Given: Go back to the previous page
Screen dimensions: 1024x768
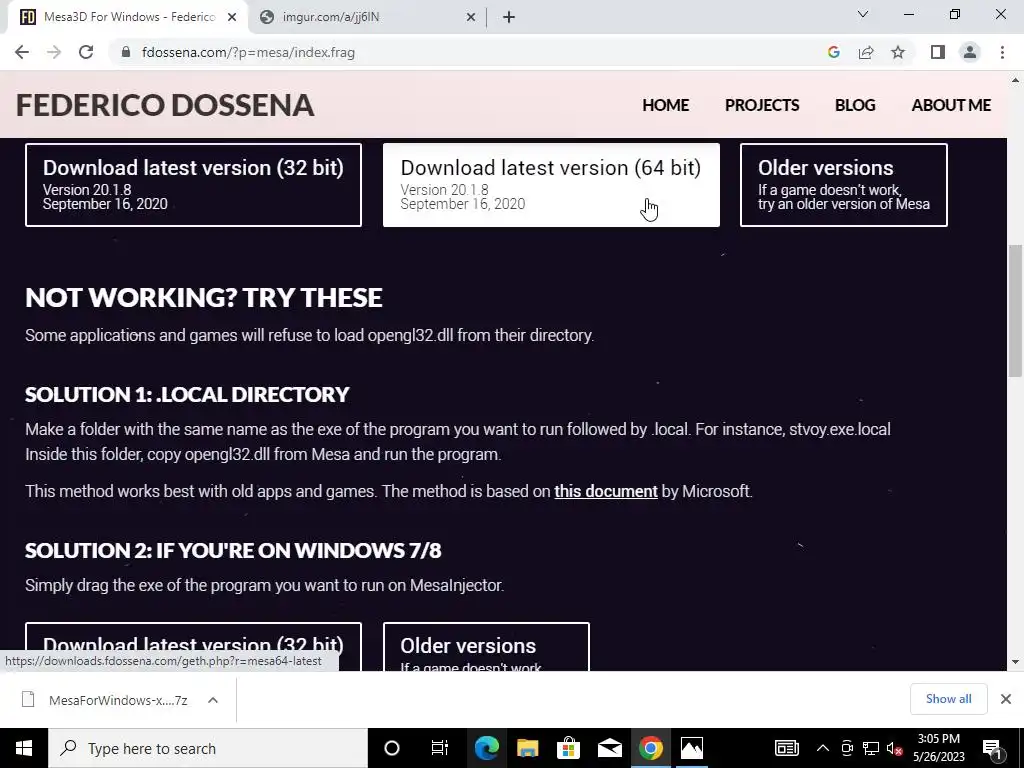Looking at the screenshot, I should [22, 52].
